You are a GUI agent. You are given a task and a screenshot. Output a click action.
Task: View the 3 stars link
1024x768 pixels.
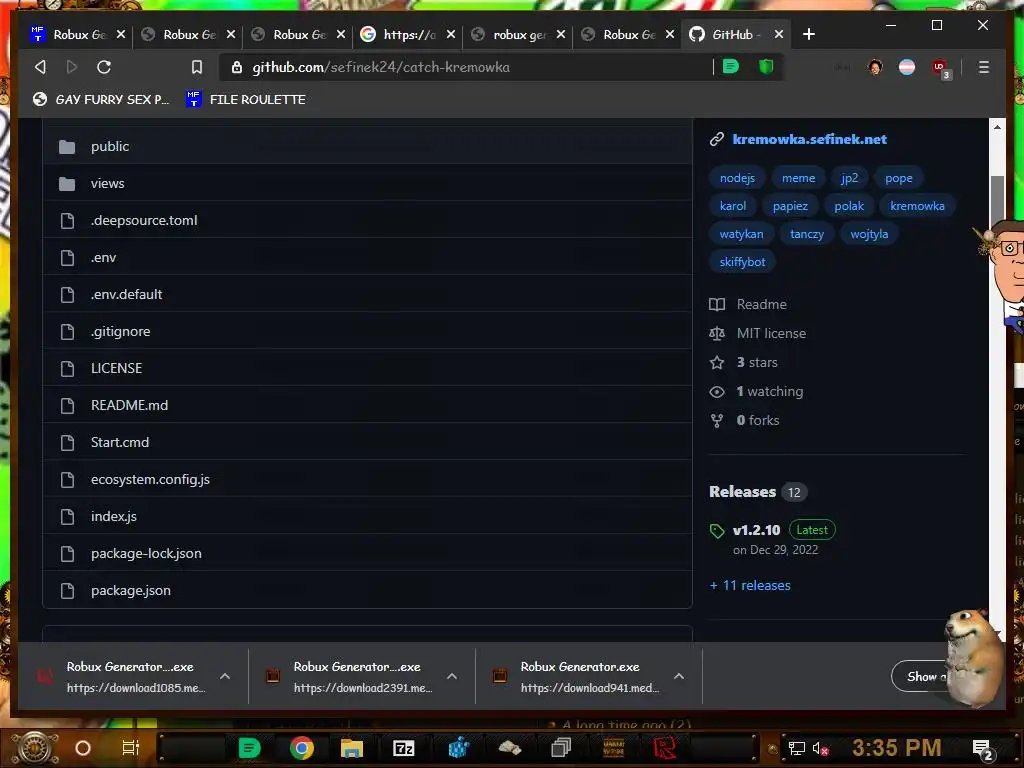tap(744, 362)
